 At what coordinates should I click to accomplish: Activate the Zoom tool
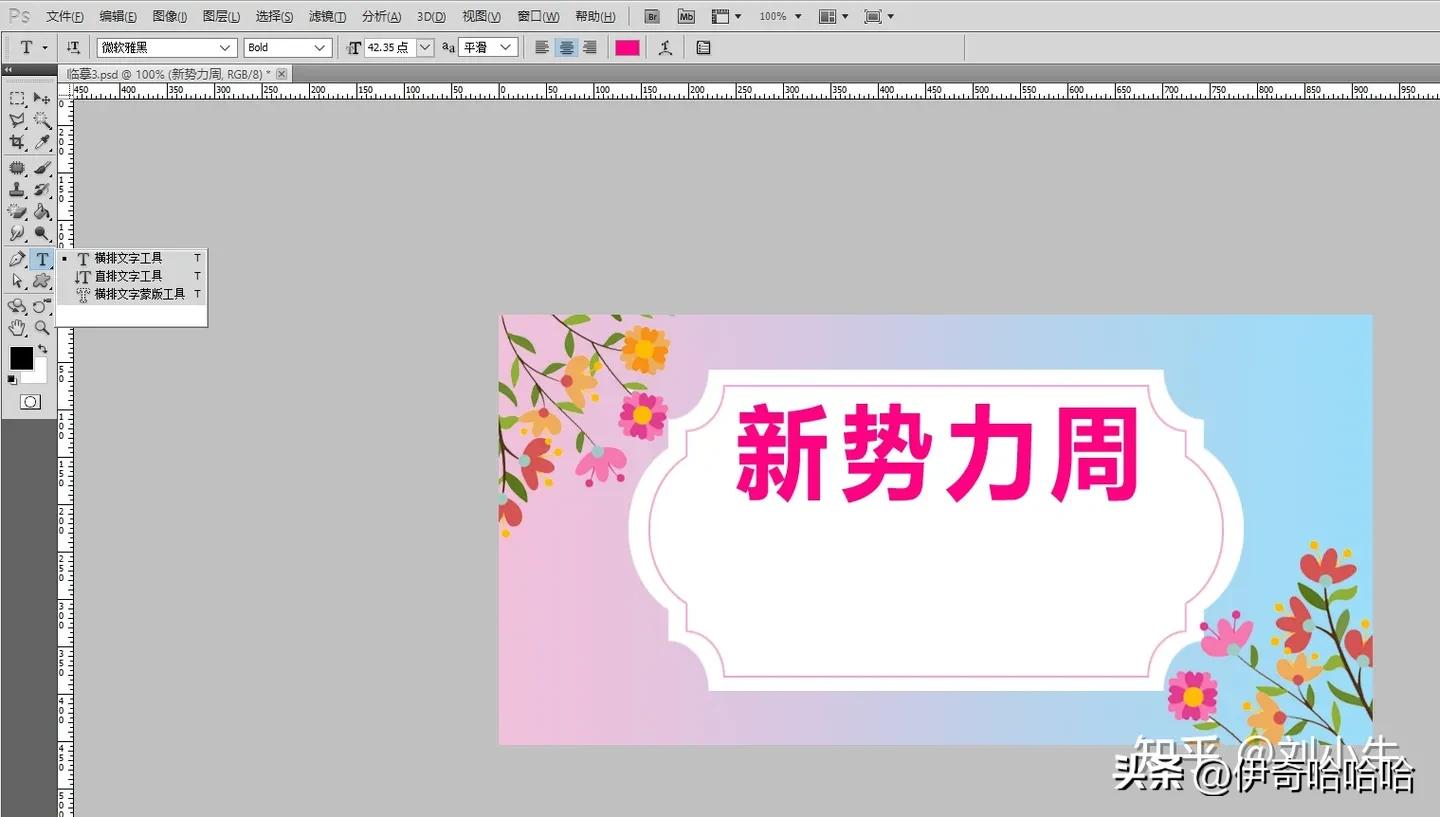click(x=42, y=327)
